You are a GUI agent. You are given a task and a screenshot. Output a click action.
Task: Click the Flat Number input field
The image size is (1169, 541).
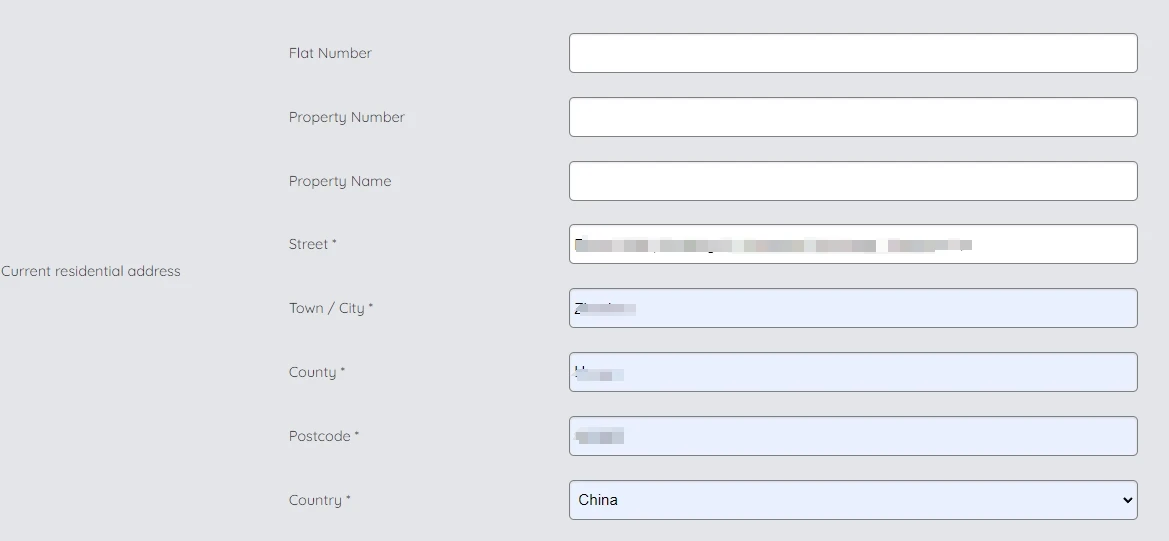click(x=852, y=53)
